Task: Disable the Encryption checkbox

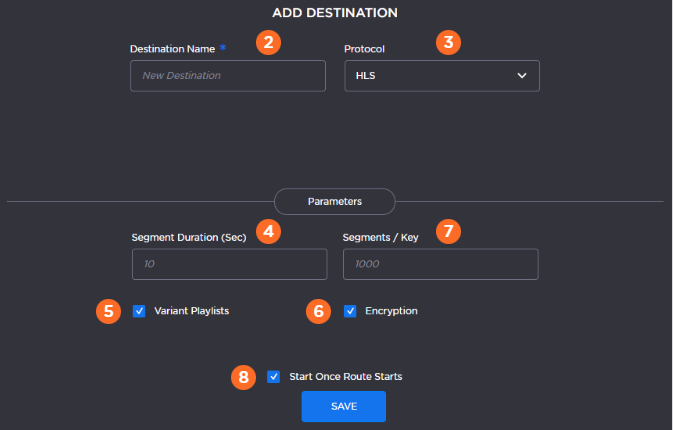Action: click(350, 311)
